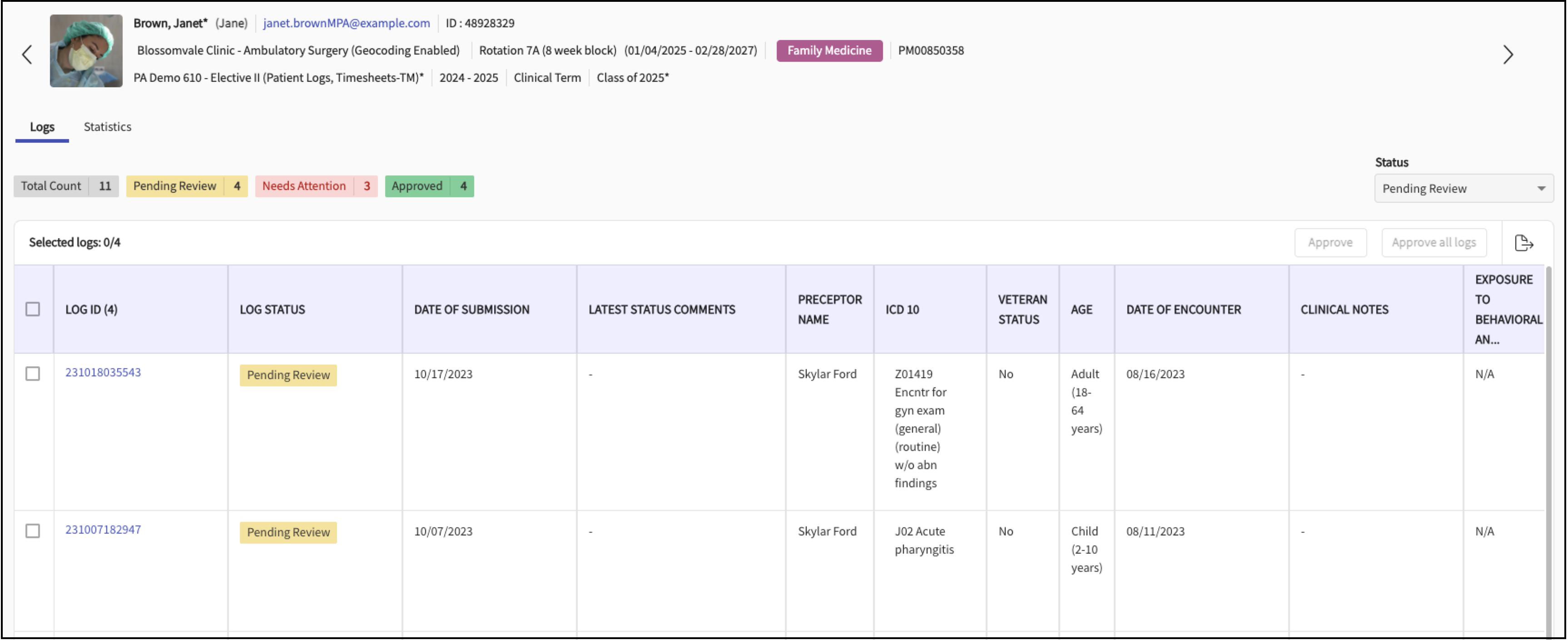
Task: Click the janet.brownMPA@example.com email link
Action: tap(346, 23)
